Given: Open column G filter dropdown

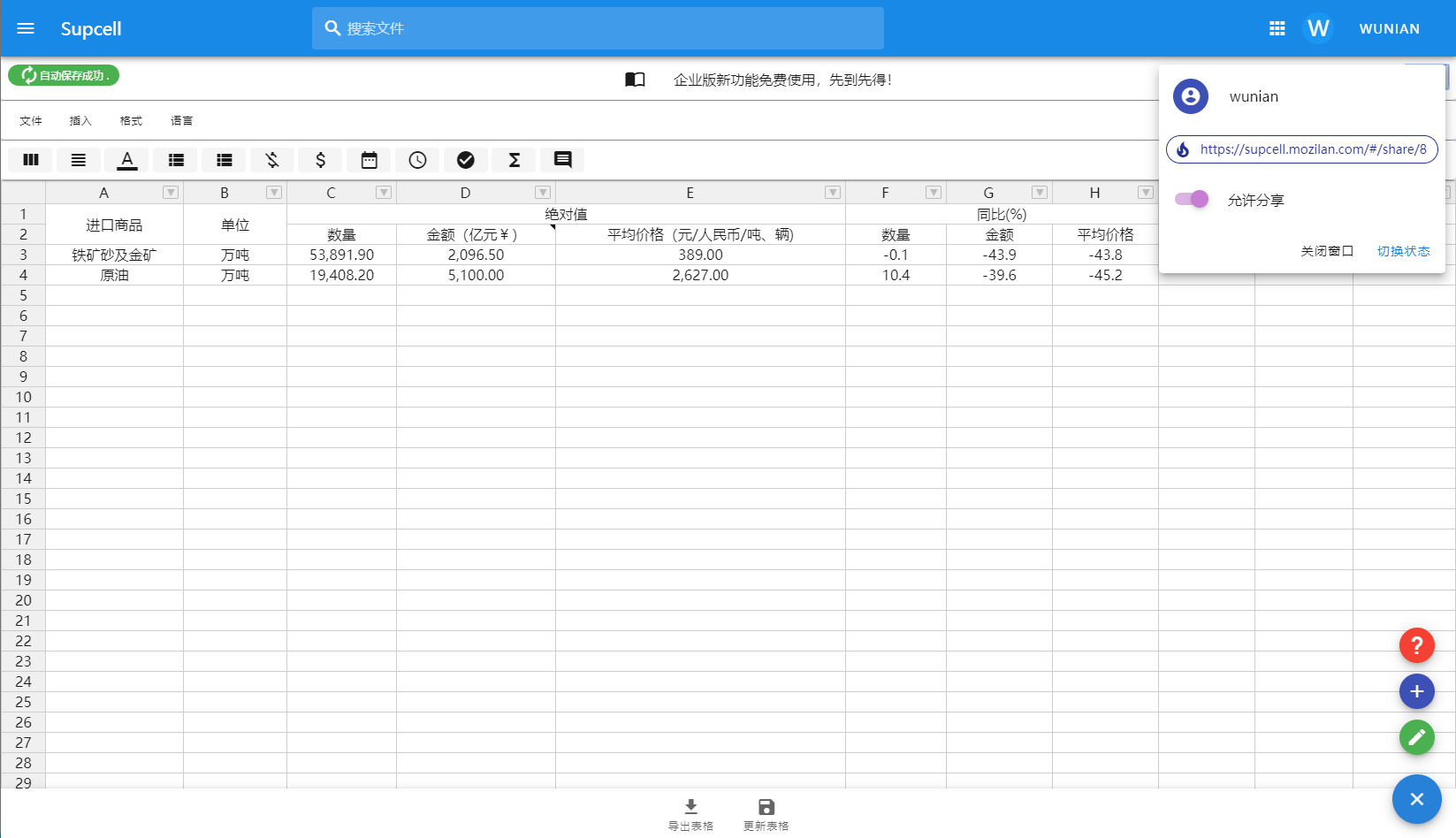Looking at the screenshot, I should [1040, 193].
